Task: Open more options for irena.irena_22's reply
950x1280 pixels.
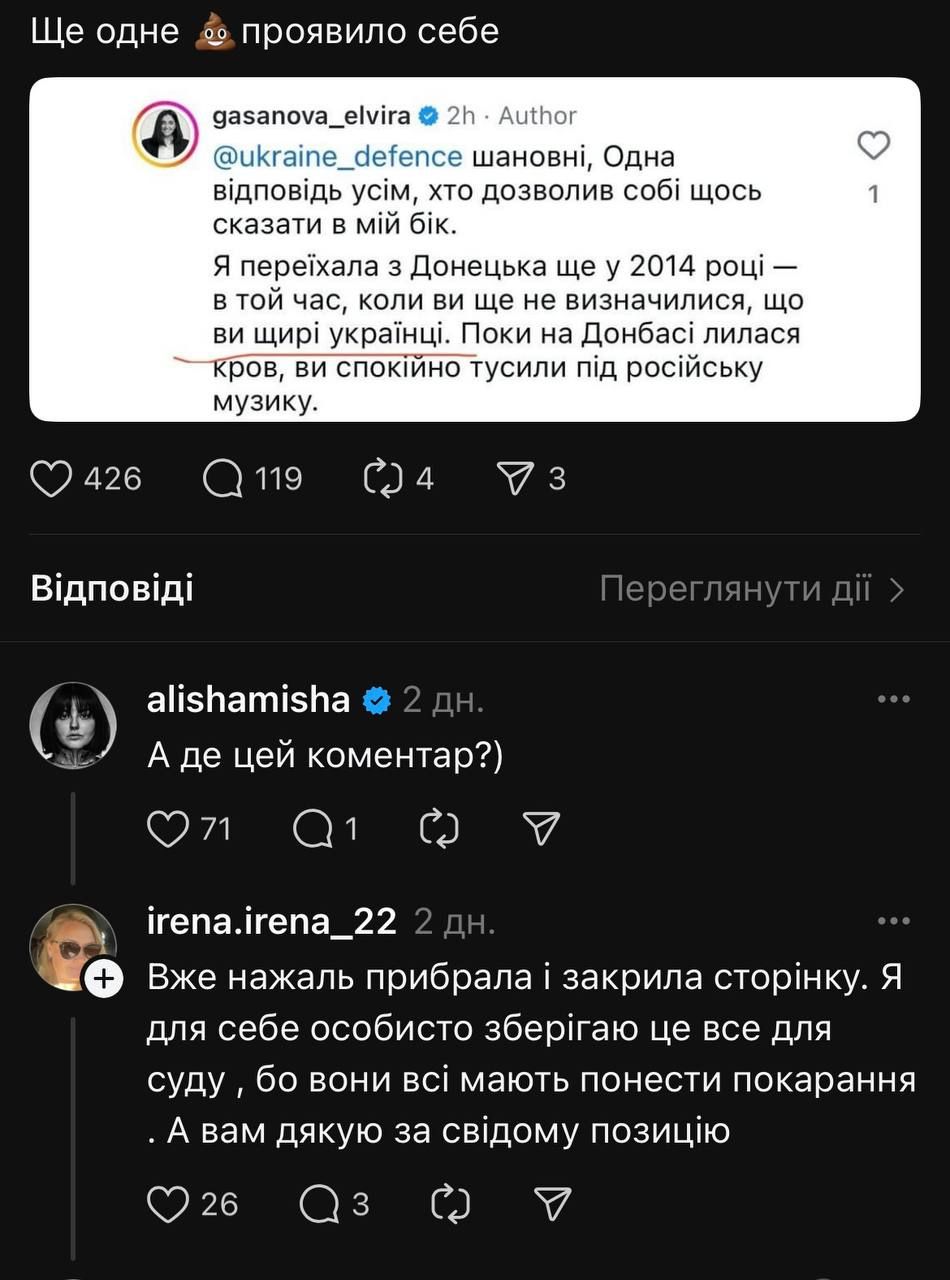Action: (893, 921)
